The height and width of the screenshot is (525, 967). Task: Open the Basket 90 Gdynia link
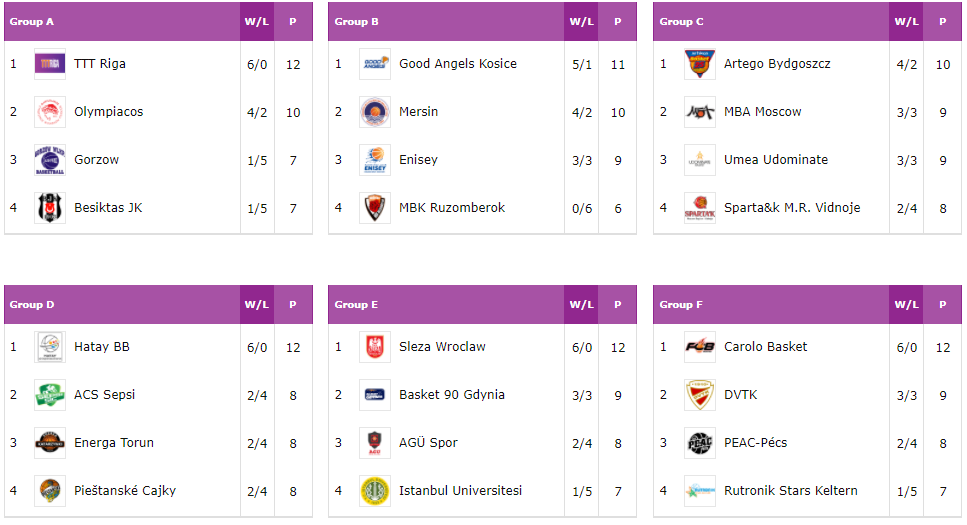click(452, 395)
